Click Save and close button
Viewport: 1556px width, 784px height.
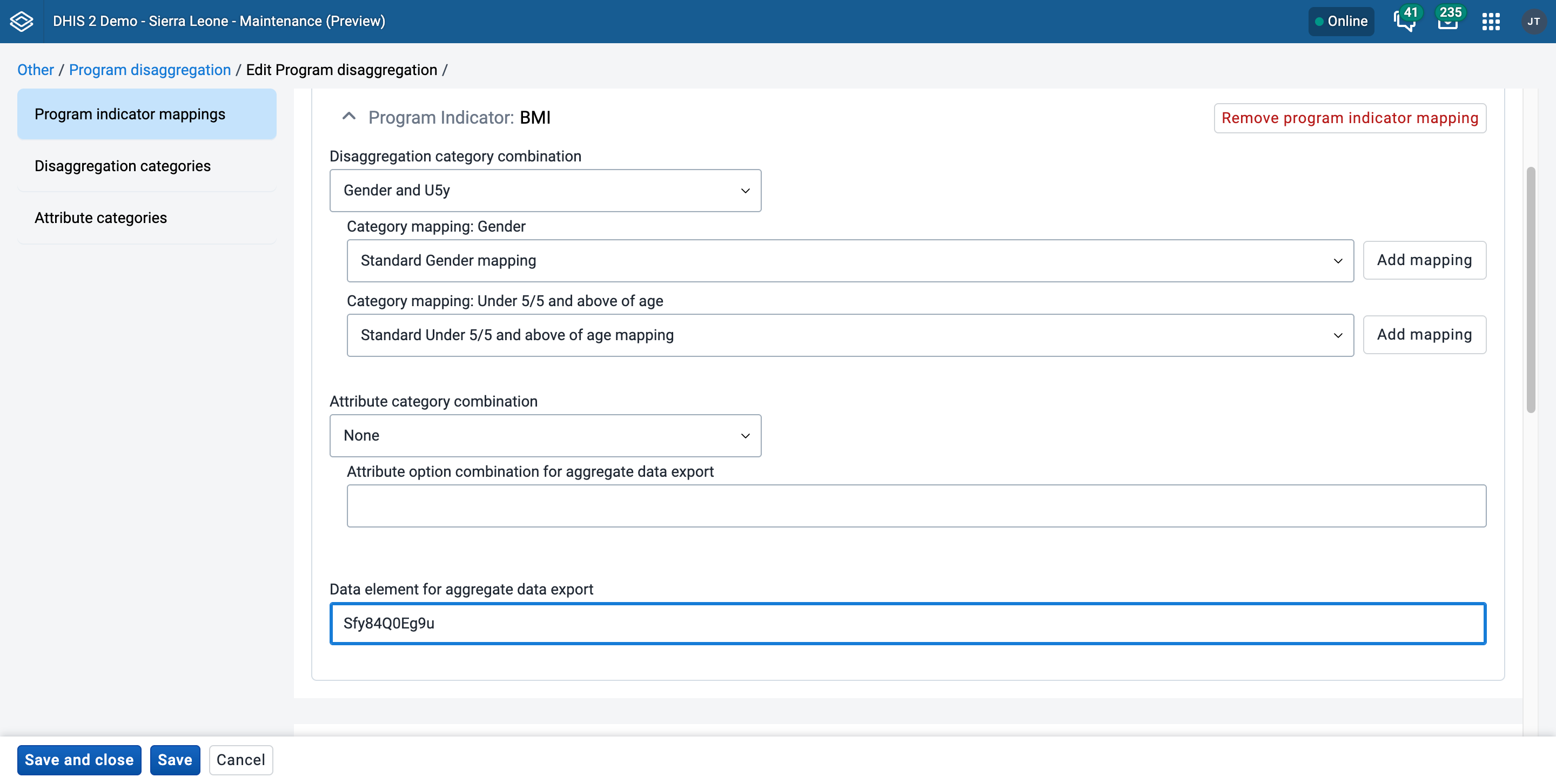pyautogui.click(x=79, y=760)
